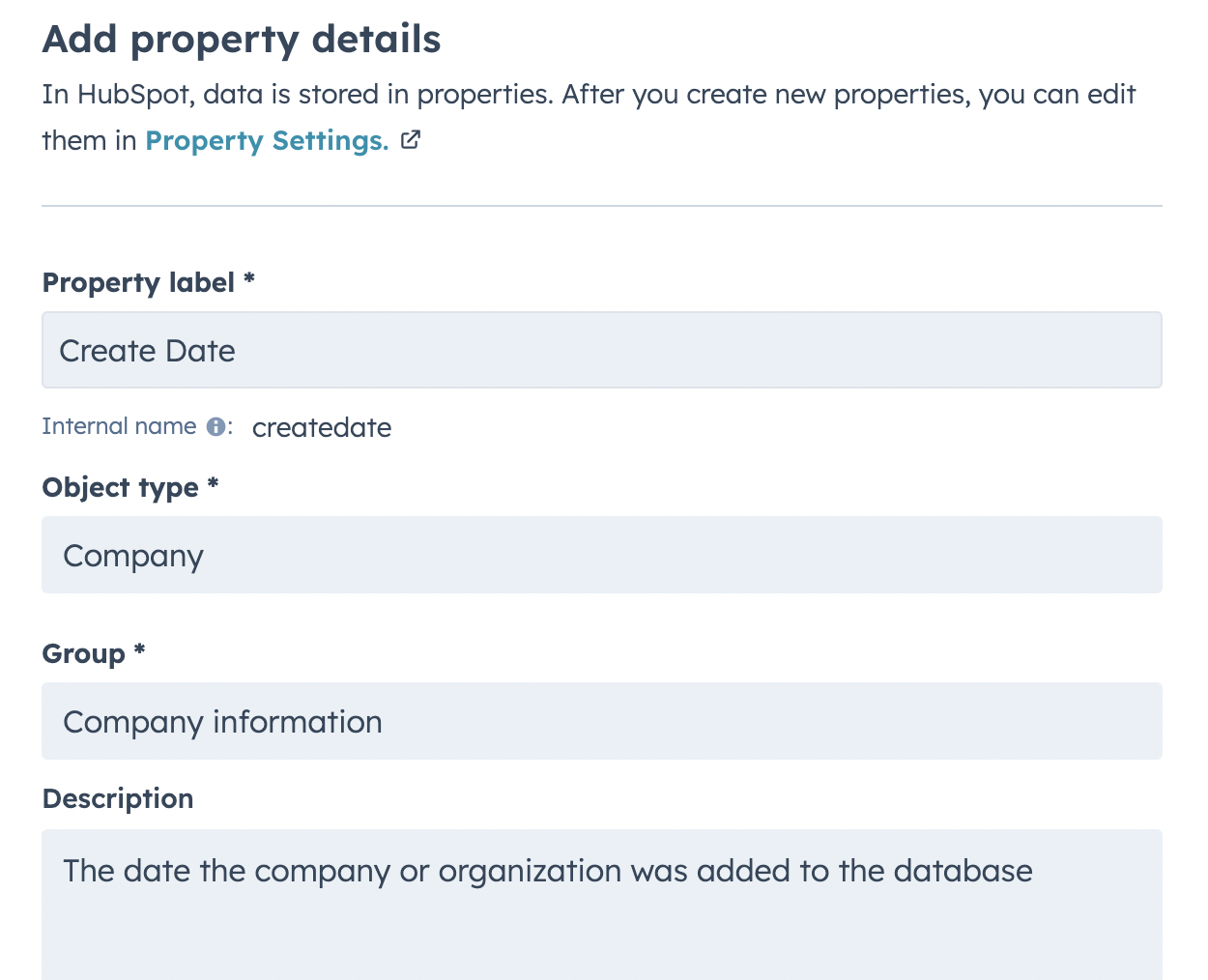The image size is (1208, 980).
Task: Click the 'Property label' field label
Action: point(138,283)
